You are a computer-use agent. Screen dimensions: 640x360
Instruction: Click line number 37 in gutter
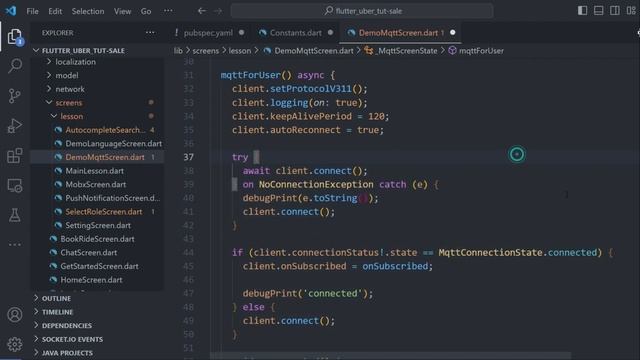pos(189,157)
